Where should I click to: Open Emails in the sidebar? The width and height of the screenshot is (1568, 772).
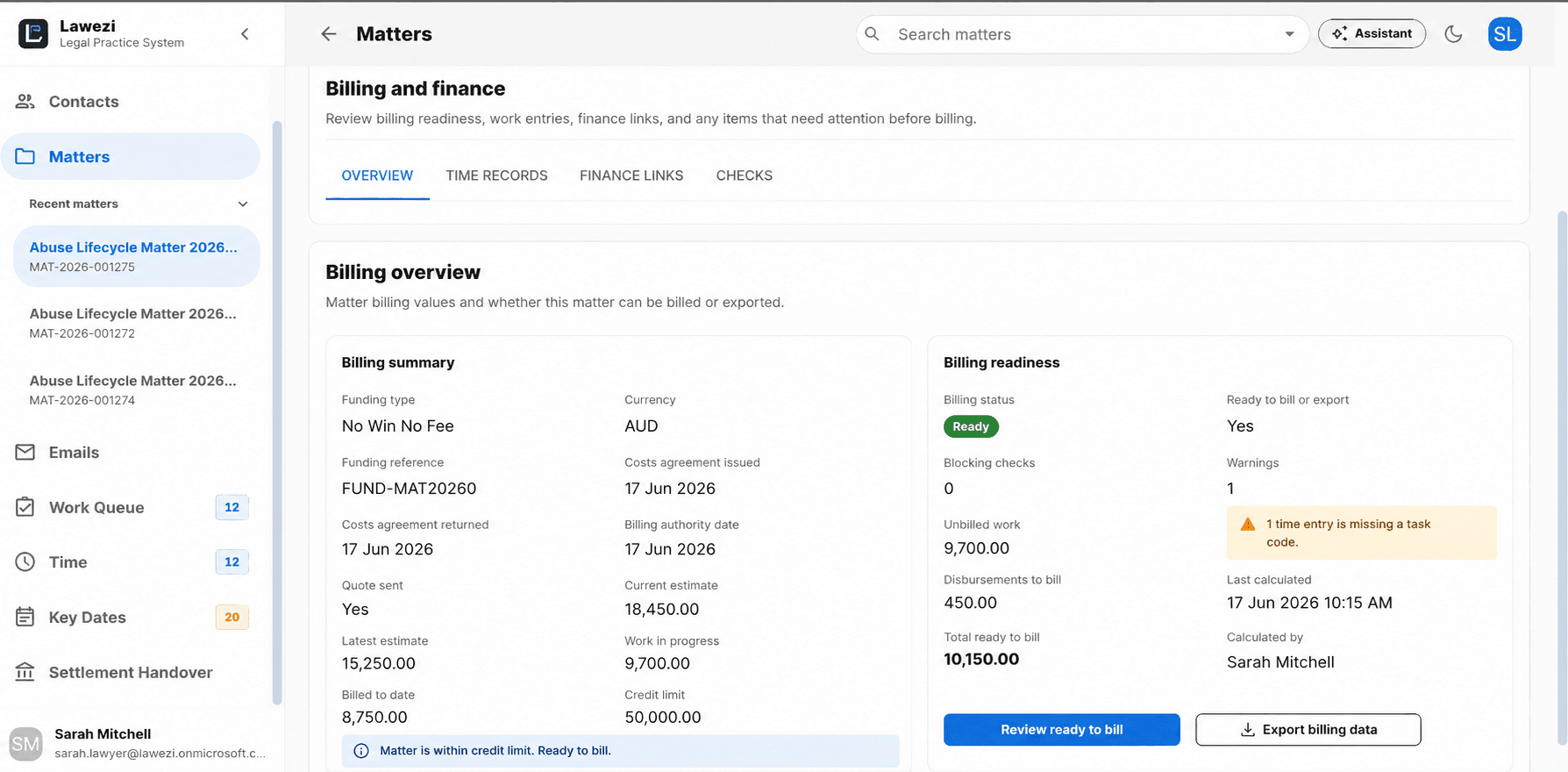coord(131,453)
